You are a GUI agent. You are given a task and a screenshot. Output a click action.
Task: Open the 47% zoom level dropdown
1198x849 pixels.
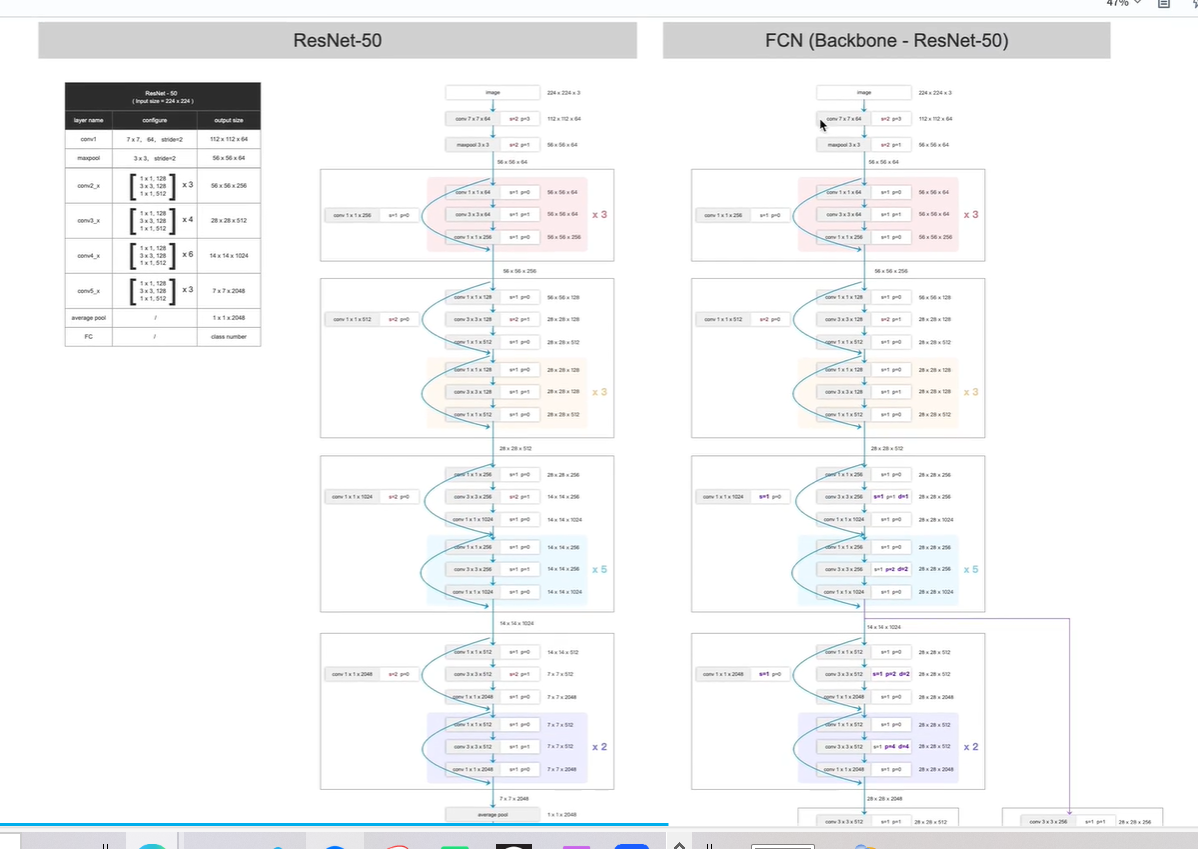coord(1123,3)
